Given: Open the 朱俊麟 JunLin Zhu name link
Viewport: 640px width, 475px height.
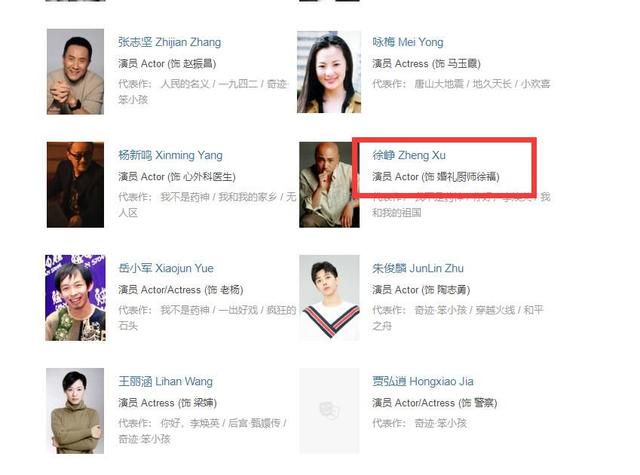Looking at the screenshot, I should click(x=418, y=268).
